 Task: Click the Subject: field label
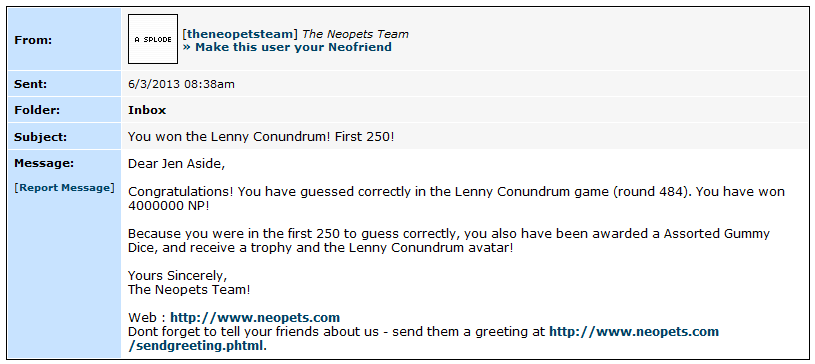click(41, 137)
